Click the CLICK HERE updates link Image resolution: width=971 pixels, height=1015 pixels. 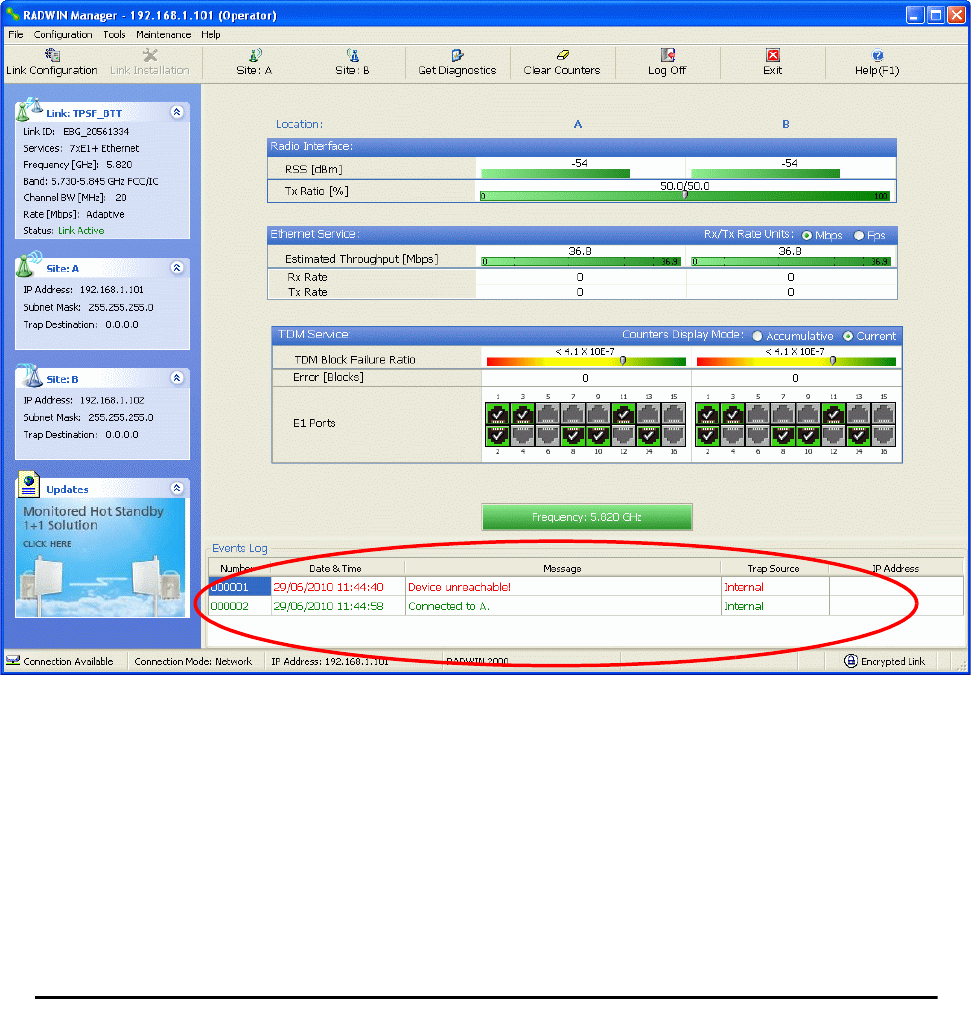(47, 544)
